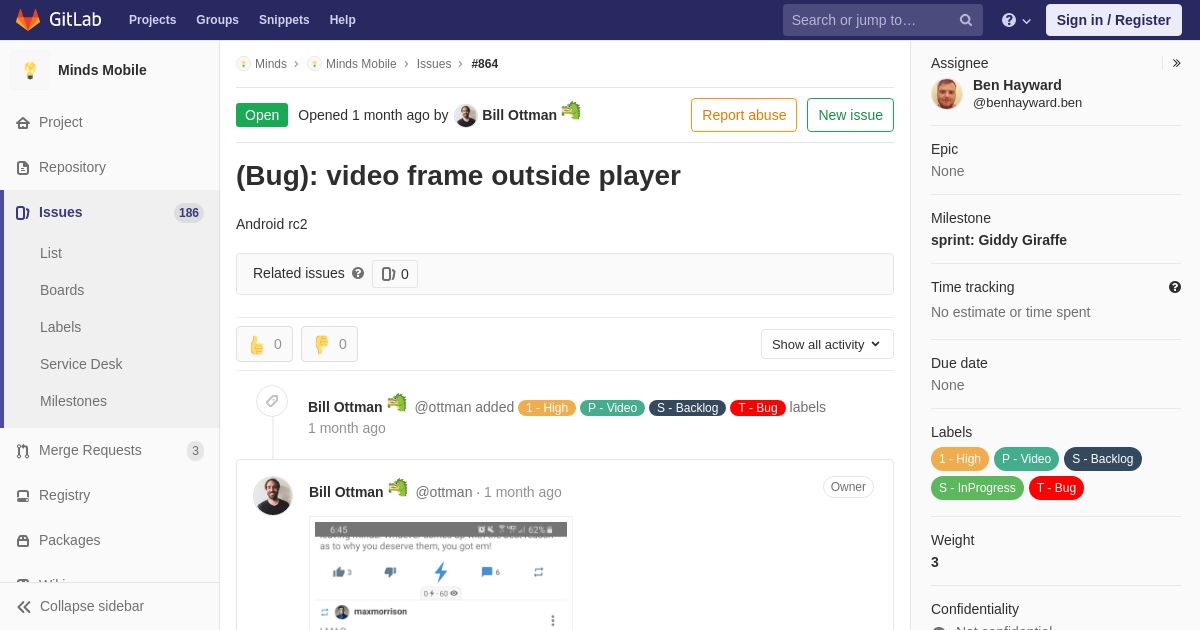Click Ben Hayward's name in the Assignee section

pos(1017,85)
